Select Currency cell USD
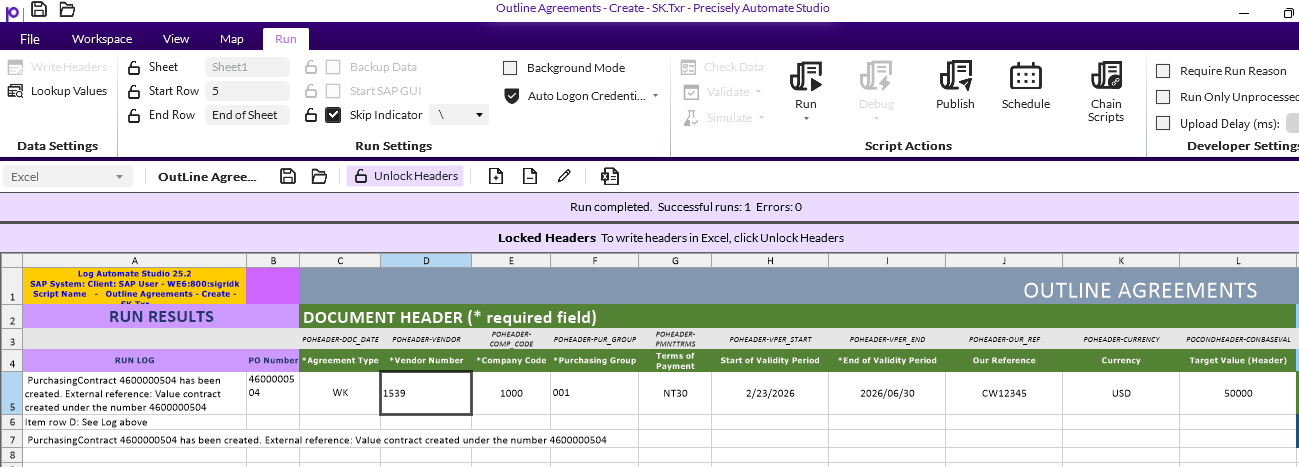The image size is (1299, 467). [1121, 393]
